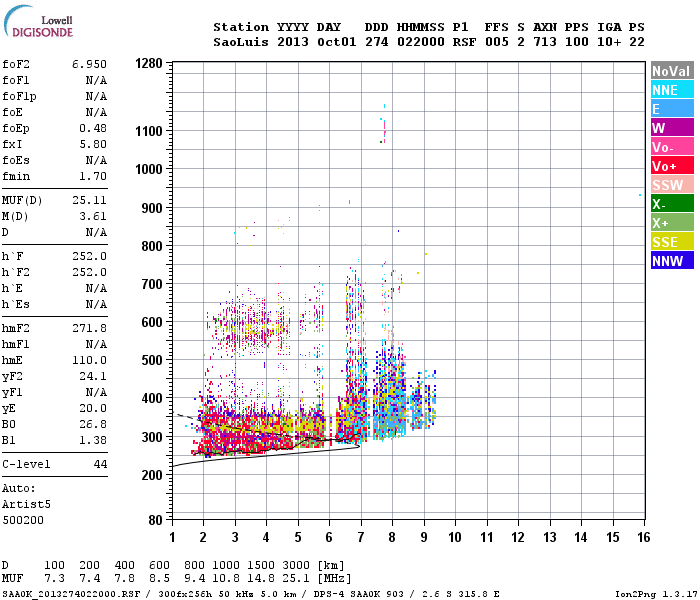Click the 713 AXN header value

pos(545,42)
